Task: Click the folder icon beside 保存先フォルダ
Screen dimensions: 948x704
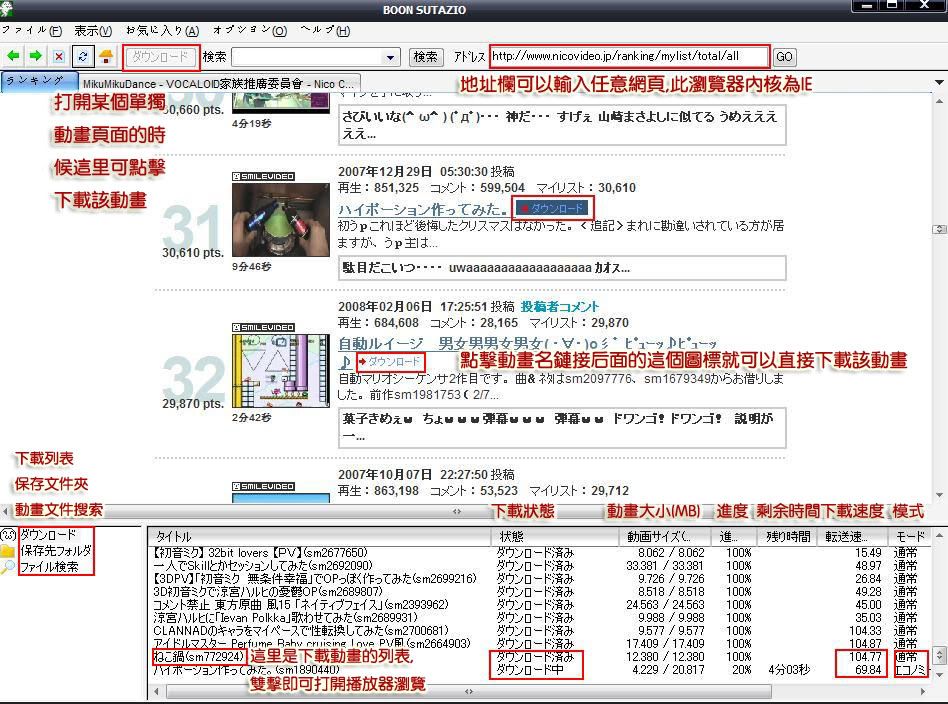Action: click(x=8, y=550)
